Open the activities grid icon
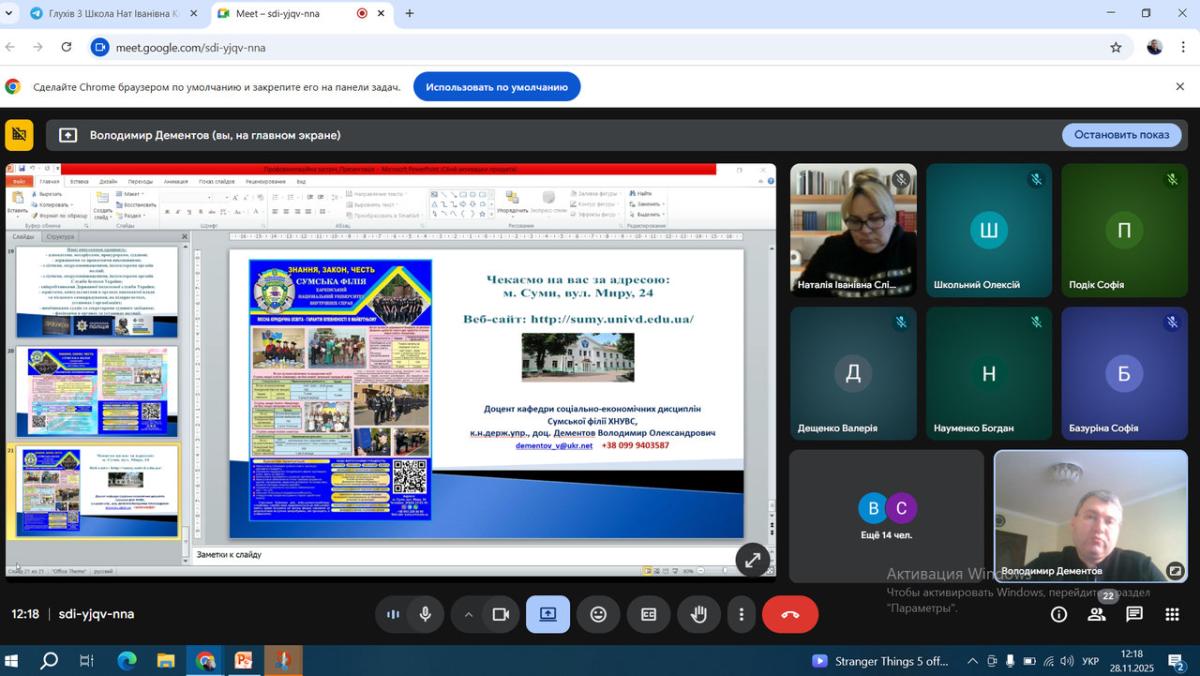The height and width of the screenshot is (676, 1200). point(1172,614)
